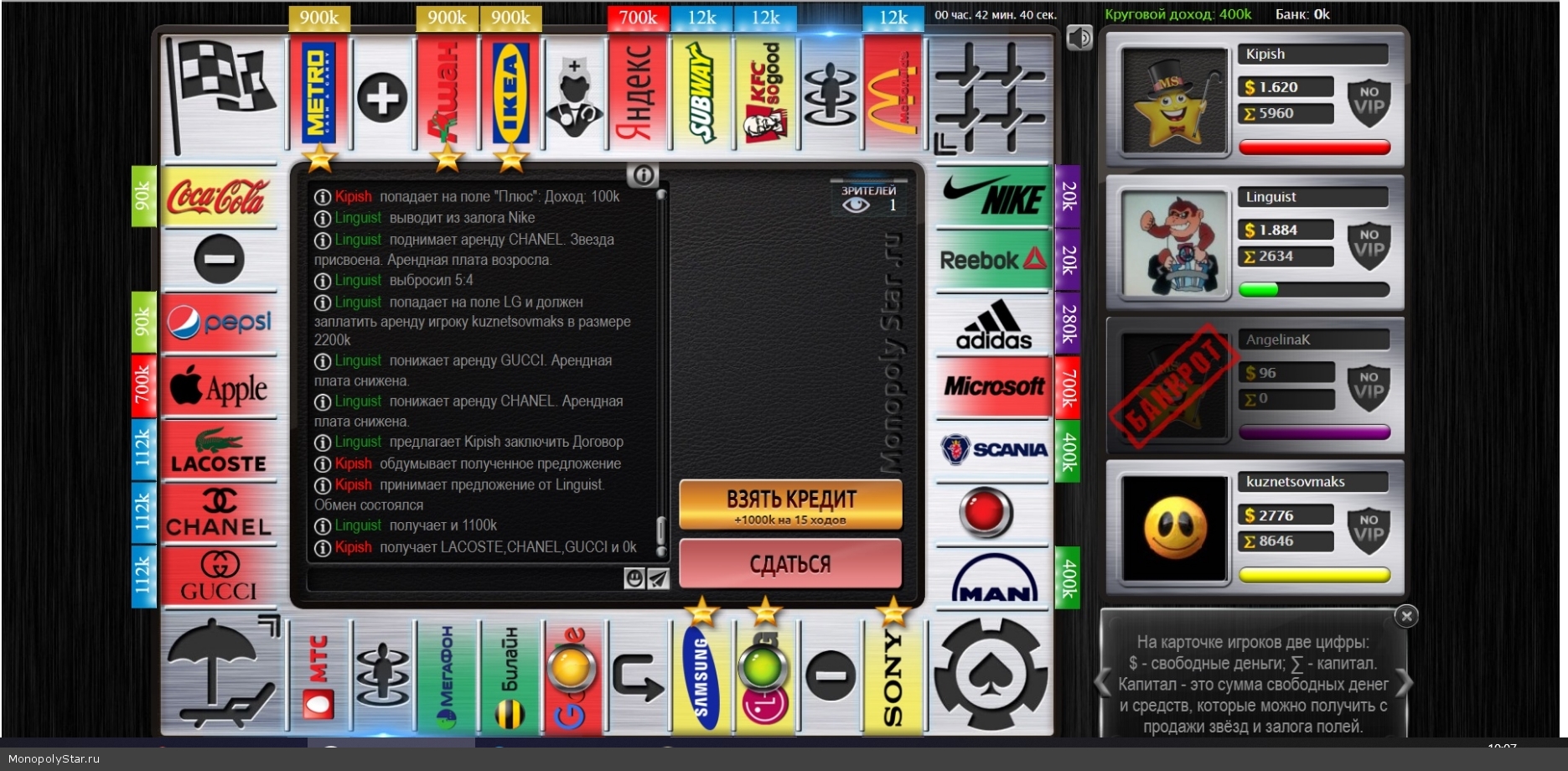This screenshot has height=771, width=1568.
Task: Toggle the spectators eye indicator
Action: (x=856, y=205)
